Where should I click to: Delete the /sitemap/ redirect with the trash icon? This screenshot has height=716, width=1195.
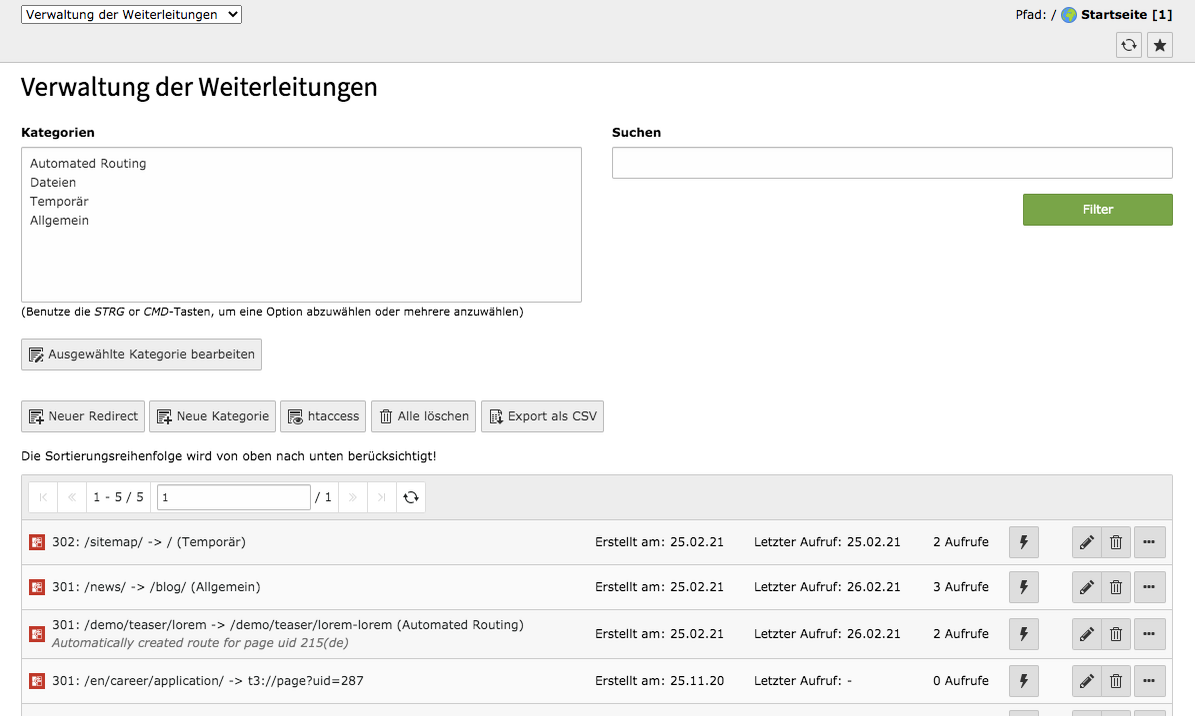(x=1115, y=541)
